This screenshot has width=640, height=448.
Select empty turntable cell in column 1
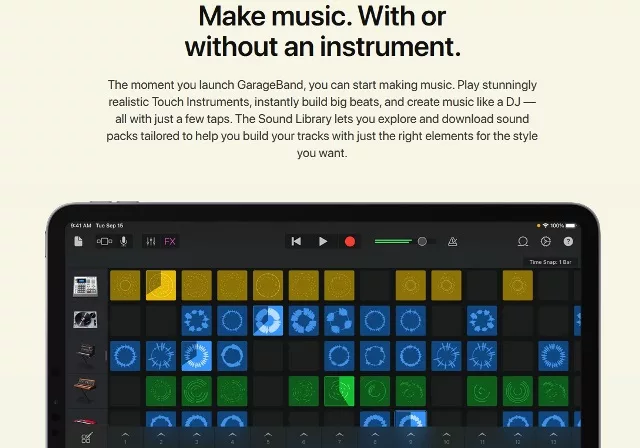(125, 321)
